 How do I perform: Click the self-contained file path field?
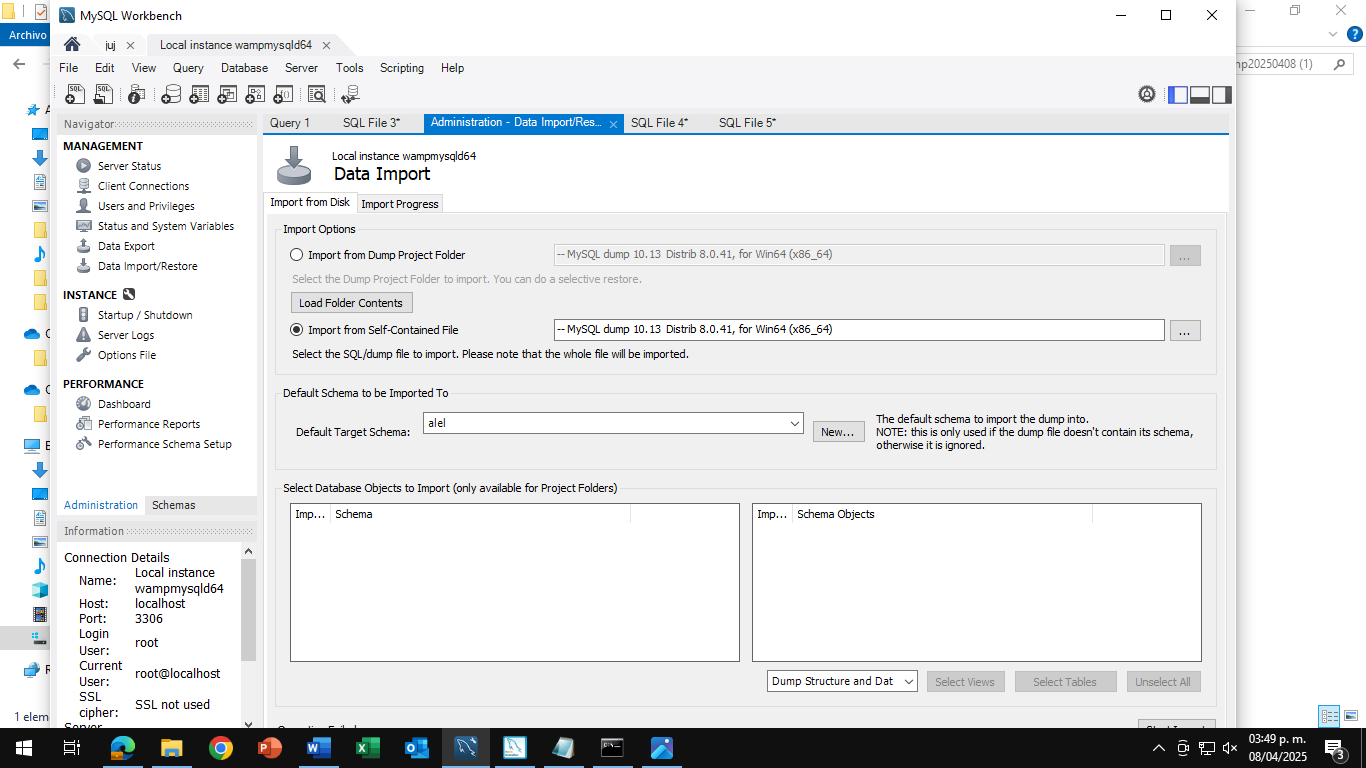(x=859, y=330)
